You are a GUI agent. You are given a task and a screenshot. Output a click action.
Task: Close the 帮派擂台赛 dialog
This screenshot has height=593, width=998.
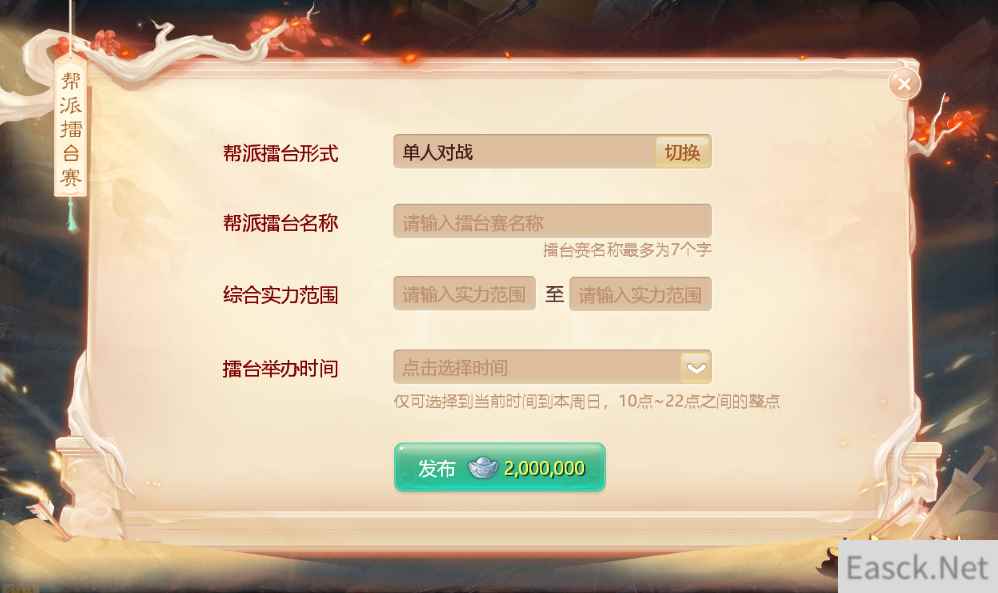(904, 83)
